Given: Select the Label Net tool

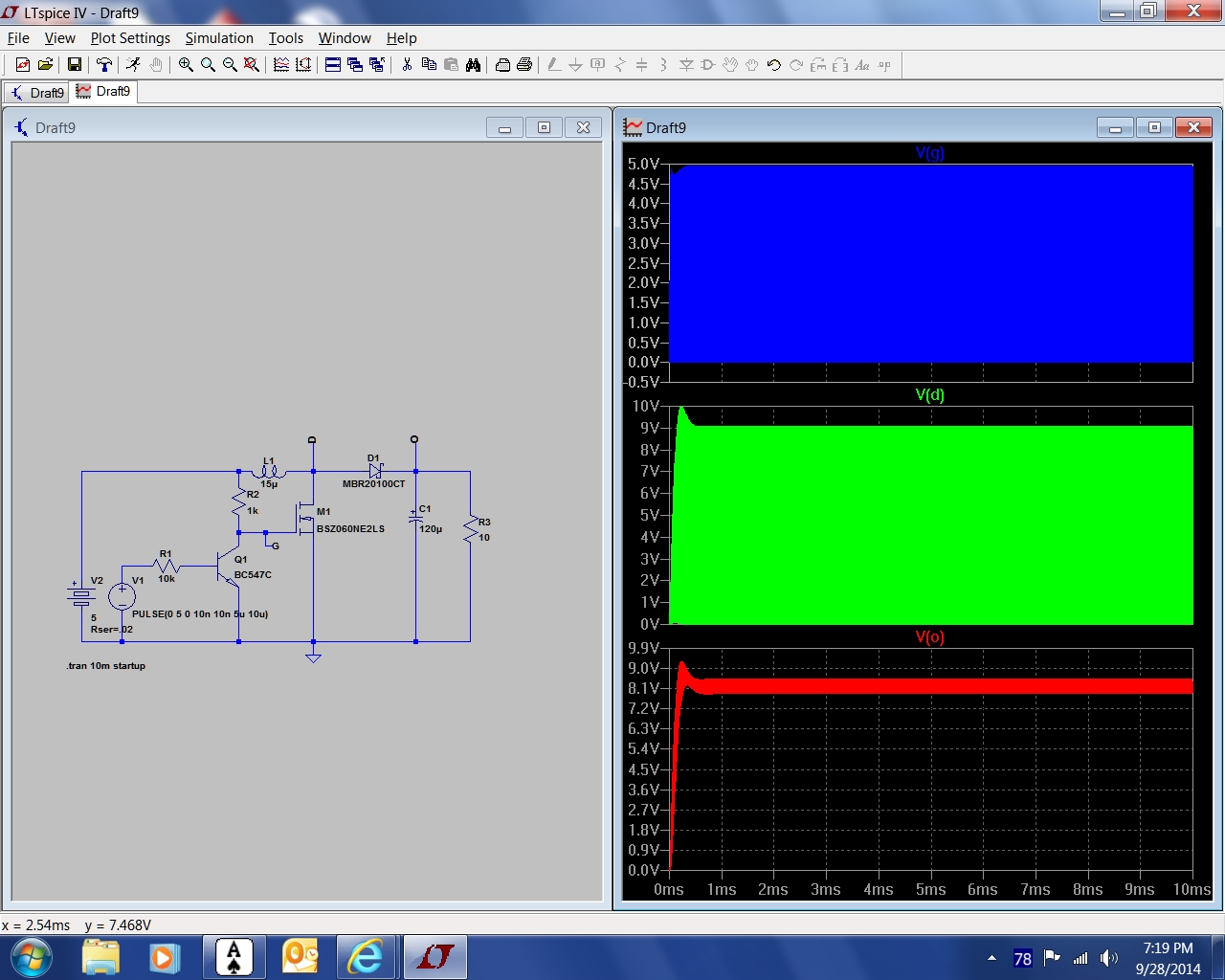Looking at the screenshot, I should coord(598,65).
